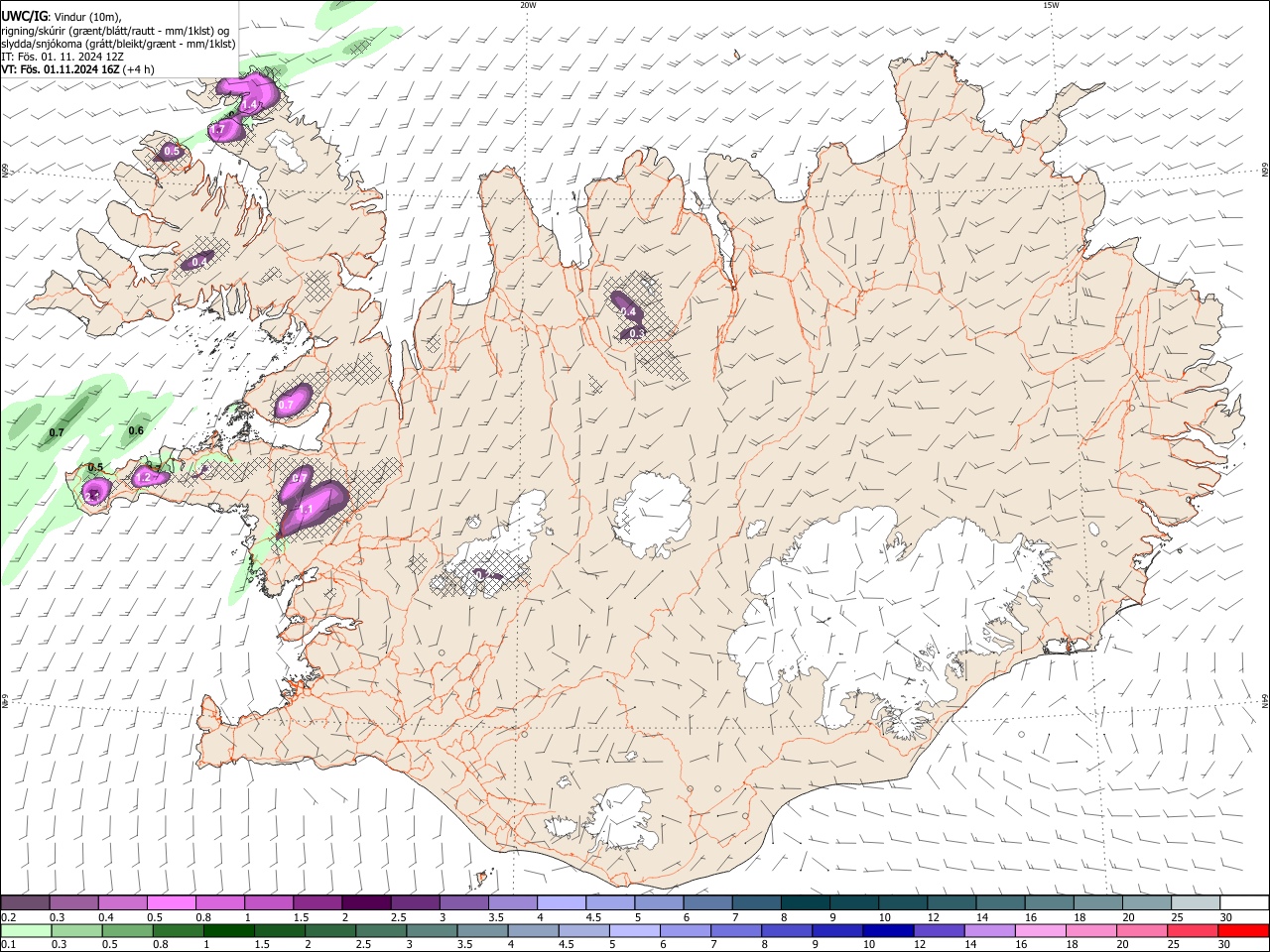The height and width of the screenshot is (952, 1270).
Task: Click the small white Drangajökull glacier in Westfjords
Action: [x=287, y=151]
